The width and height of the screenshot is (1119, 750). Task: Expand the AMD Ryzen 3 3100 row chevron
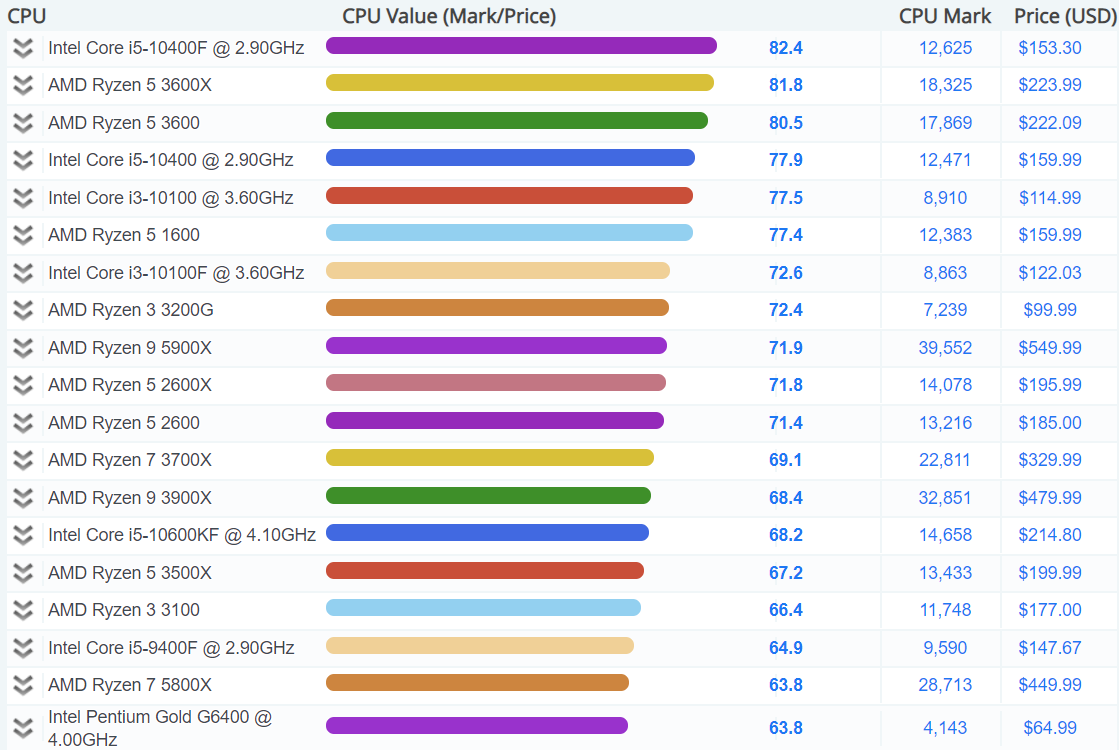pos(23,609)
